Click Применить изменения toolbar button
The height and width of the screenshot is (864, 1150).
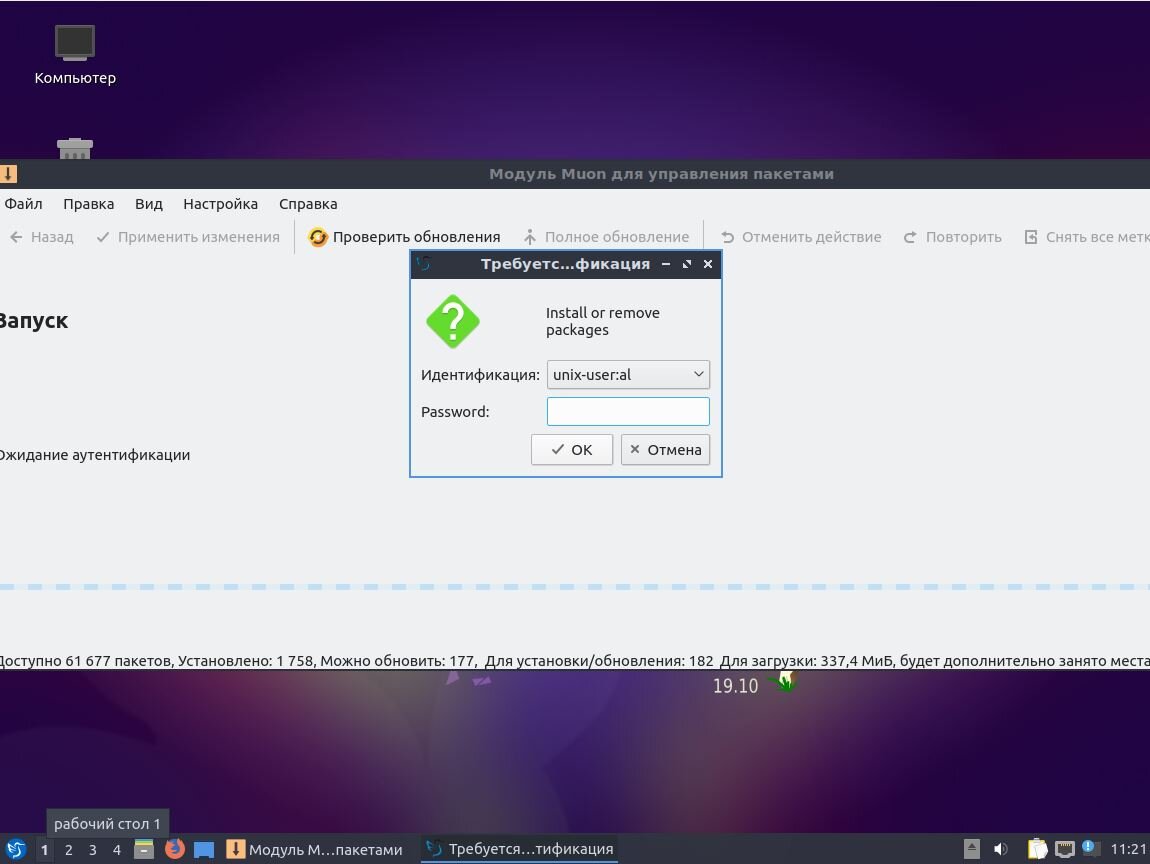(188, 237)
